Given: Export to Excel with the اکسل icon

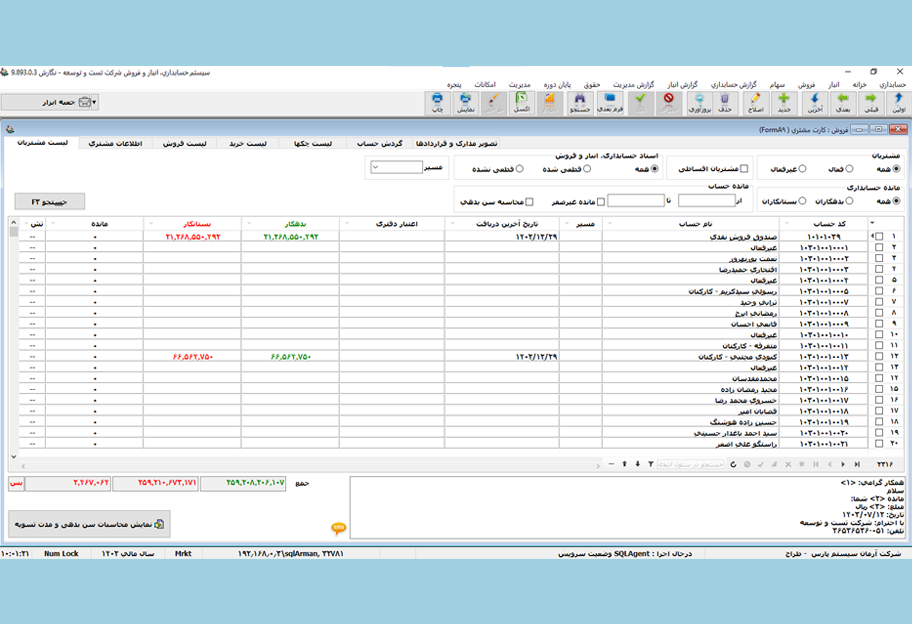Looking at the screenshot, I should pos(522,103).
